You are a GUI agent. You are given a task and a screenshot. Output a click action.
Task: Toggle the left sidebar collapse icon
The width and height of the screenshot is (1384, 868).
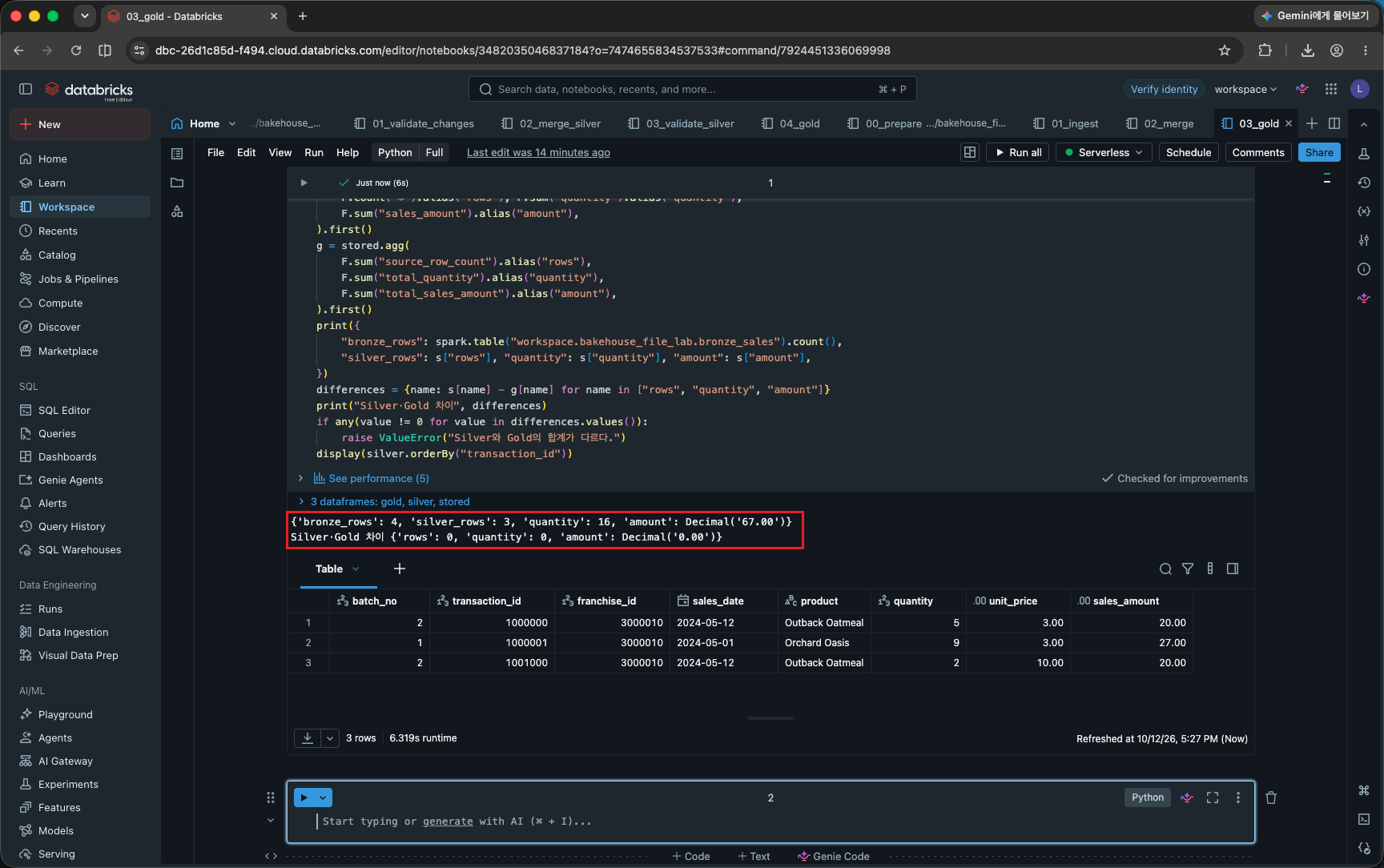pyautogui.click(x=26, y=89)
